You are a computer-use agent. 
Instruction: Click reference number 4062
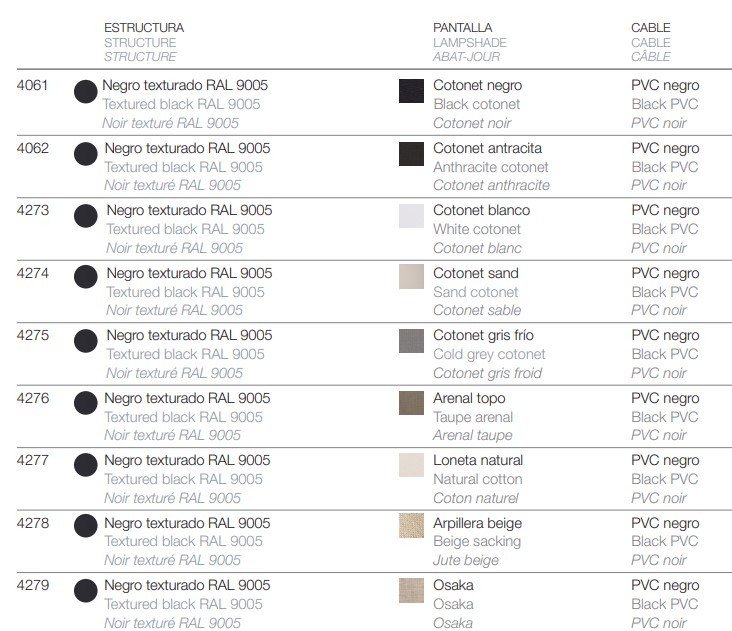(x=33, y=148)
